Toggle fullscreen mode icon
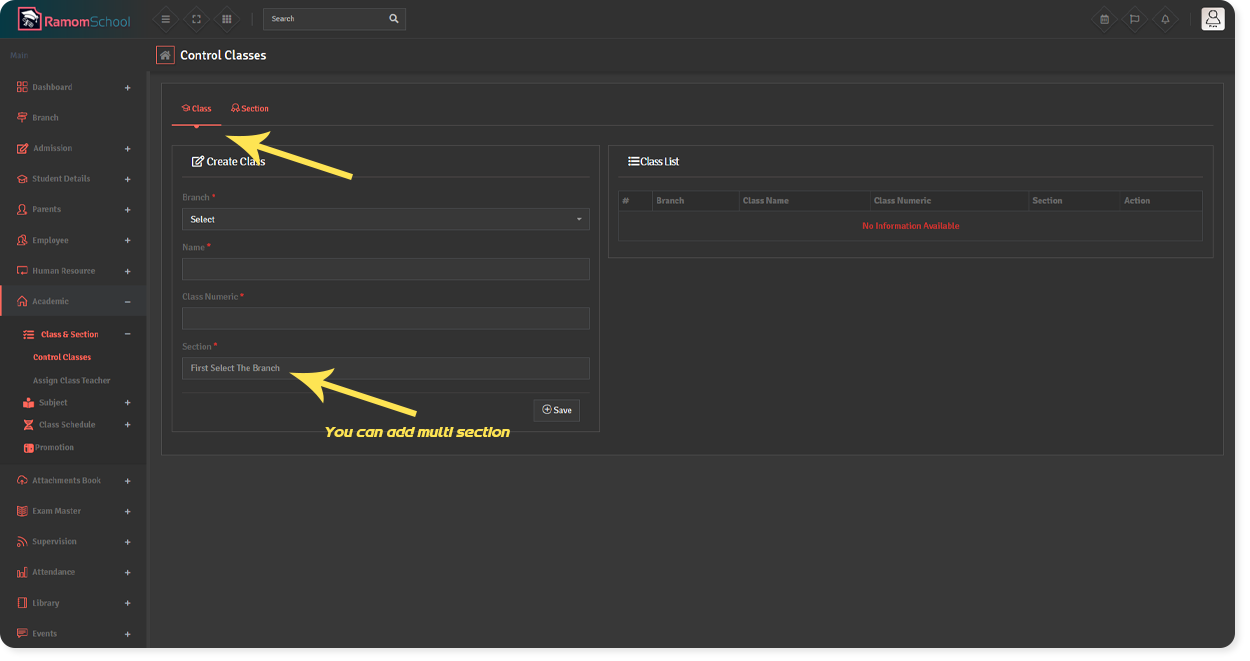 tap(196, 19)
